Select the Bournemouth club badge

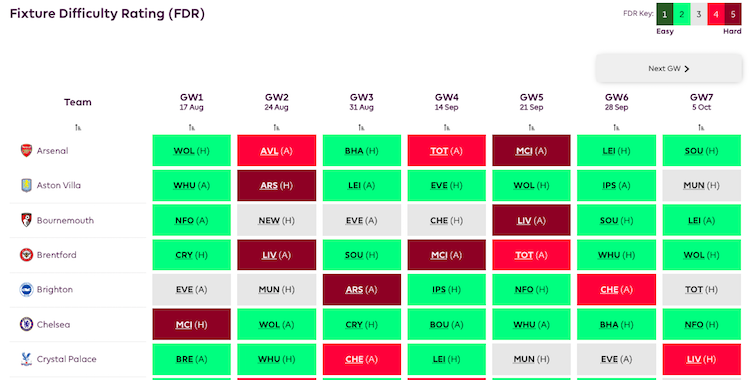click(x=26, y=220)
